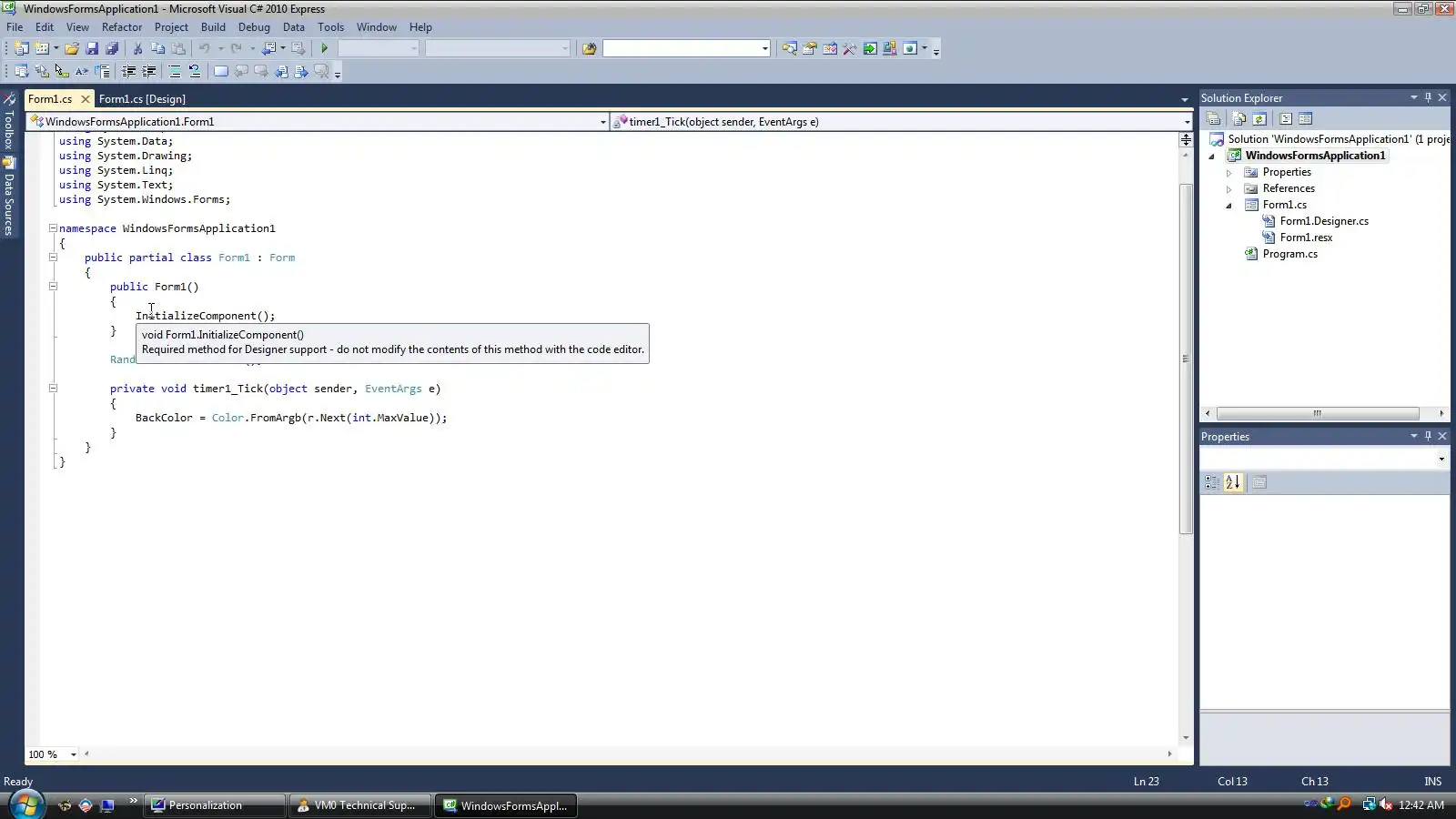Open the Find combo box dropdown arrow
The image size is (1456, 819).
(764, 48)
